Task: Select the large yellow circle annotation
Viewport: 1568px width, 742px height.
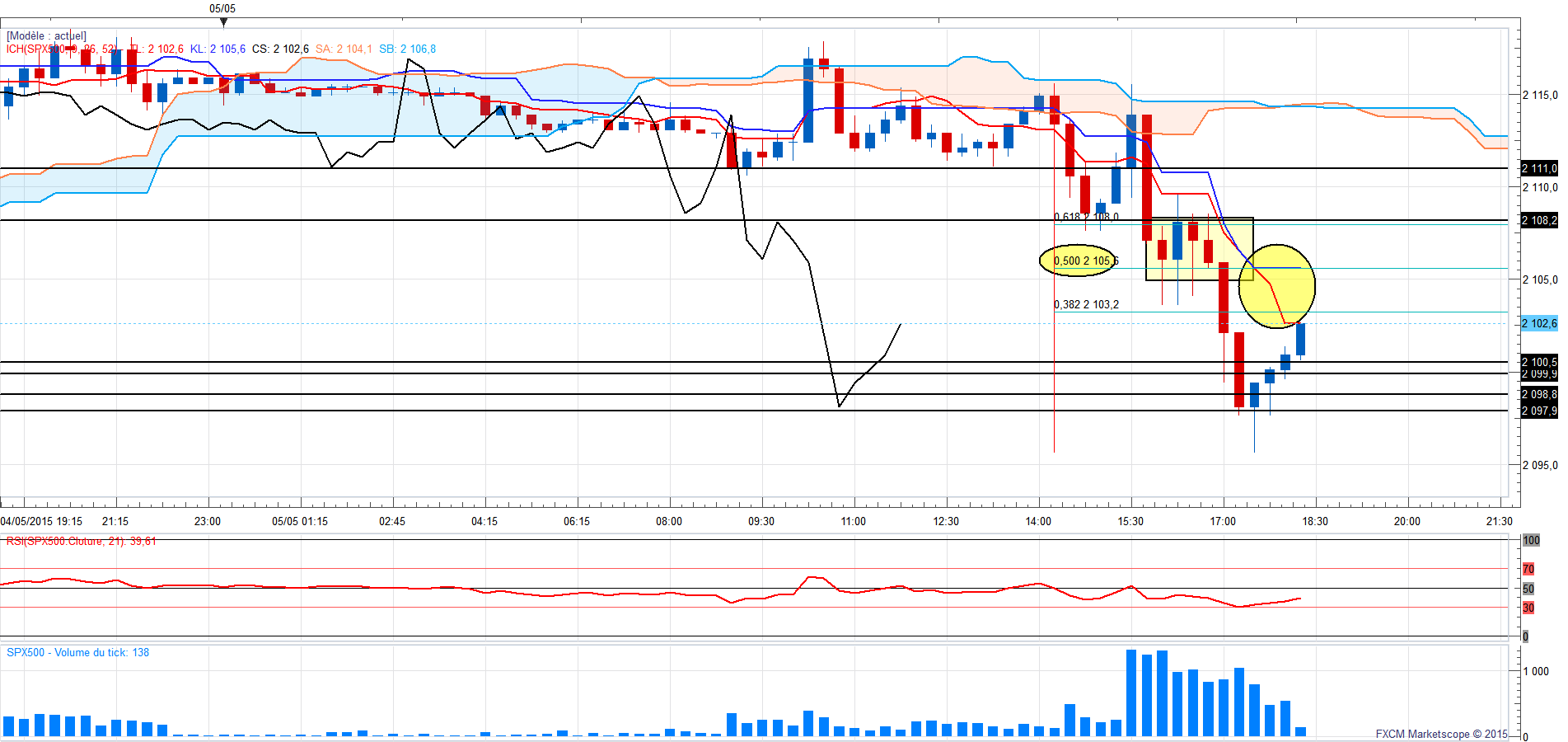Action: [1277, 286]
